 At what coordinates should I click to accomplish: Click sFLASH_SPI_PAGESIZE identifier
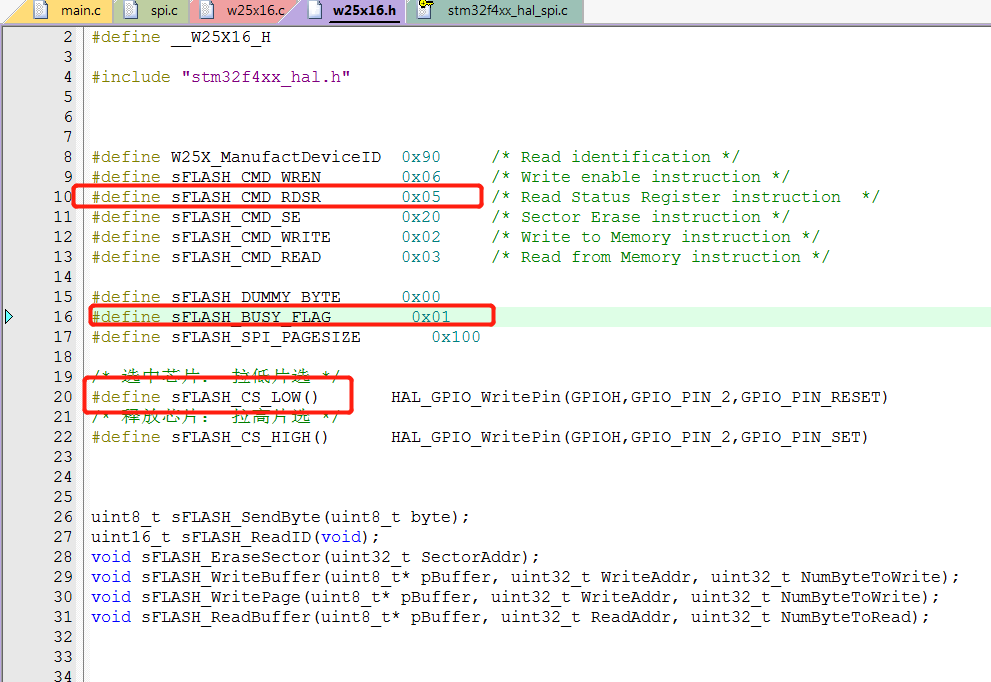click(266, 337)
